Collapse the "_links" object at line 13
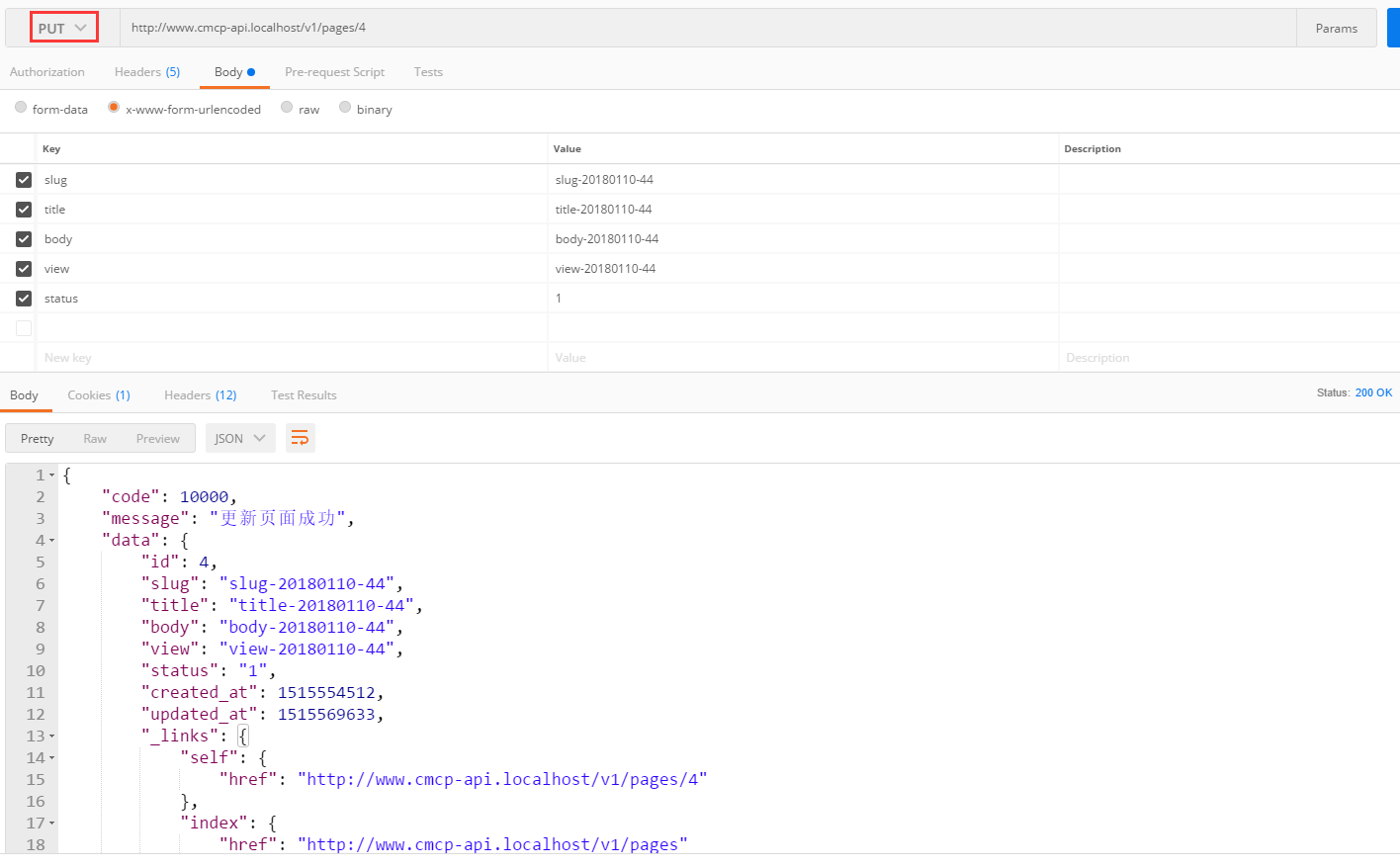1400x868 pixels. [52, 737]
